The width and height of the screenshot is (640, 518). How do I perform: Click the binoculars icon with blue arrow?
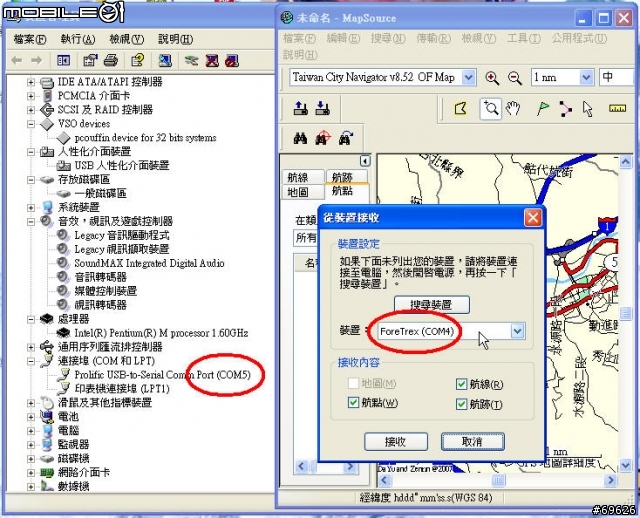pyautogui.click(x=346, y=139)
